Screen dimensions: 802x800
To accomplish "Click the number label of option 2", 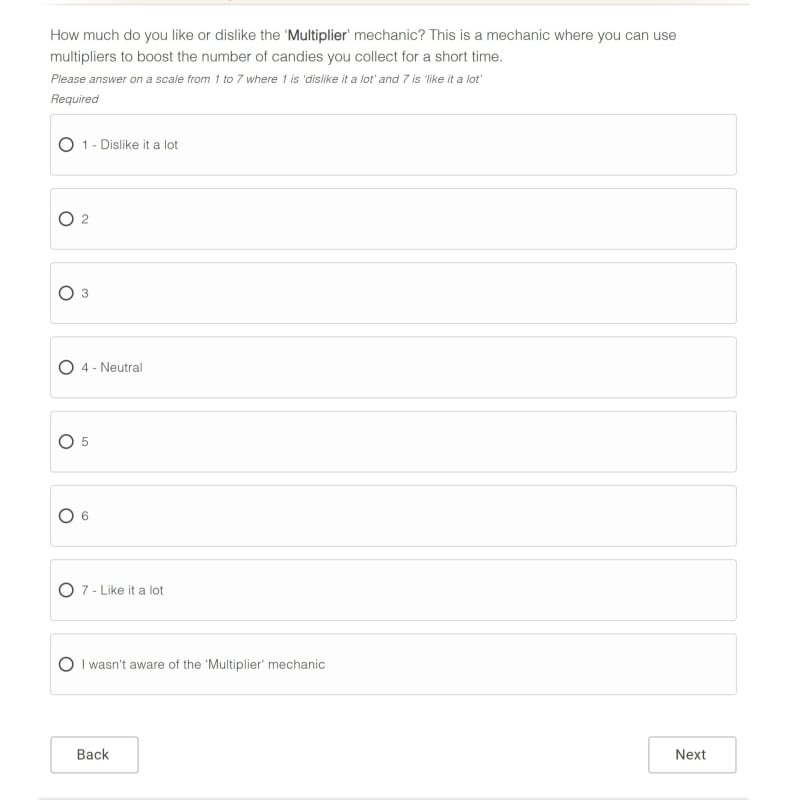I will (x=85, y=219).
